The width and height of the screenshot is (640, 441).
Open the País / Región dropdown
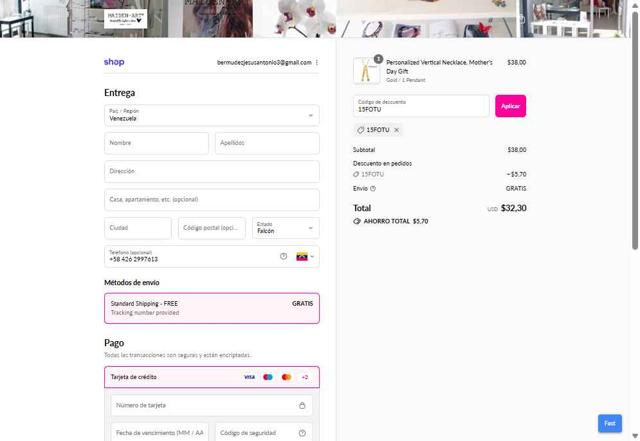(x=212, y=115)
